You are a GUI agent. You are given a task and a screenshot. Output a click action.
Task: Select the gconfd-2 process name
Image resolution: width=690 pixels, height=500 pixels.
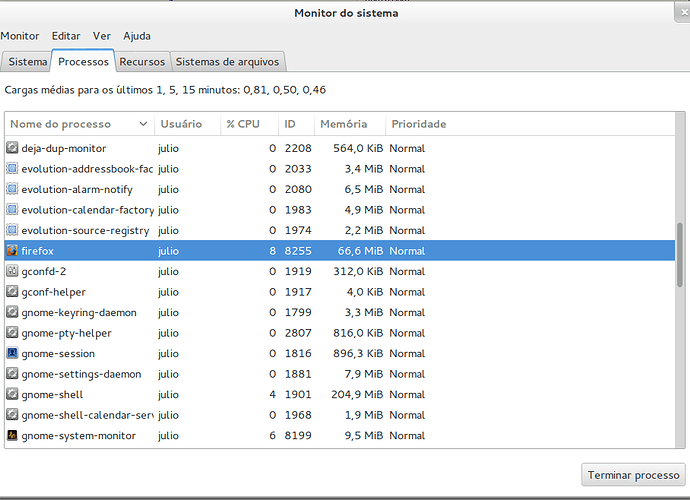point(44,271)
